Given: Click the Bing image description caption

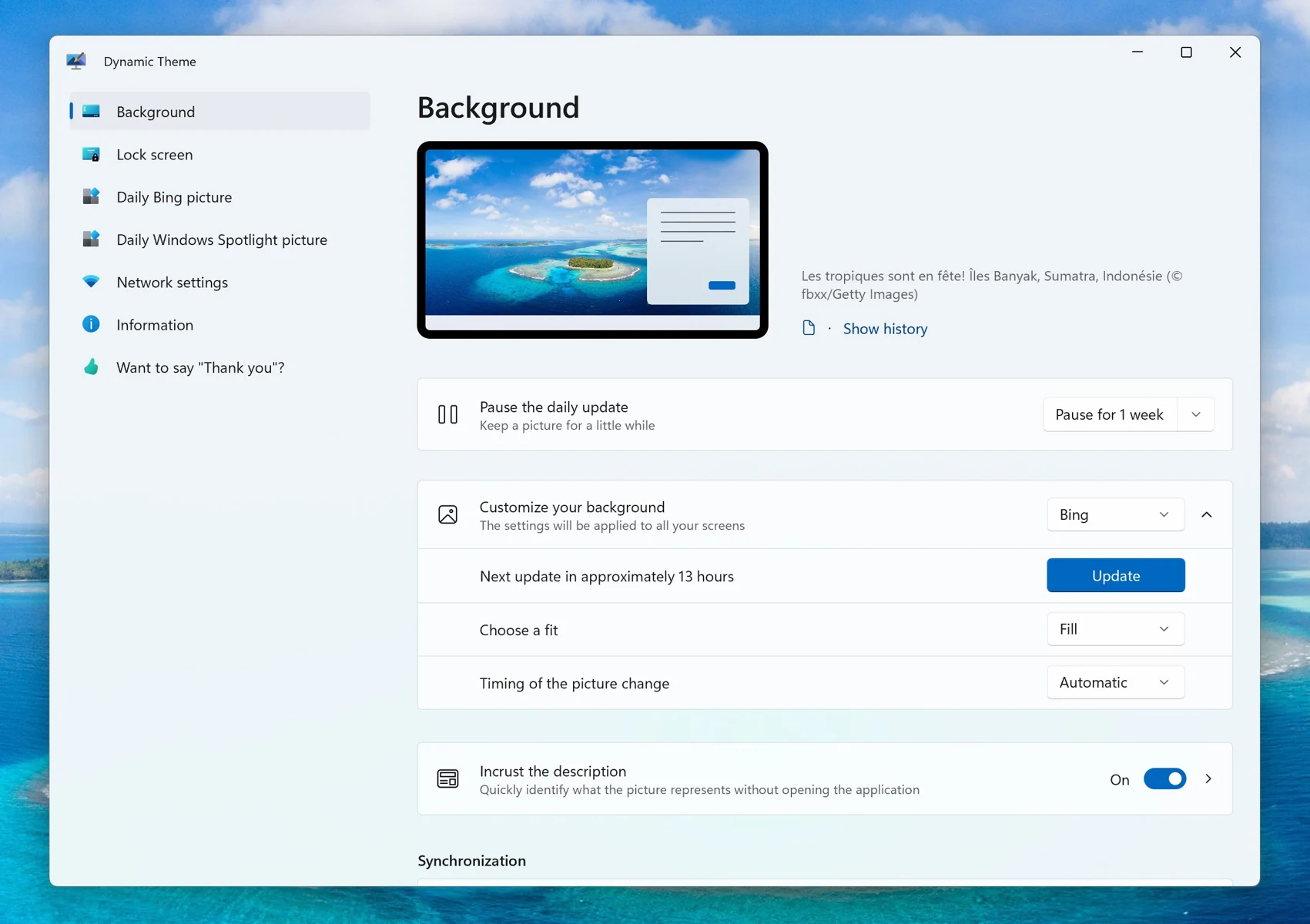Looking at the screenshot, I should (x=992, y=285).
